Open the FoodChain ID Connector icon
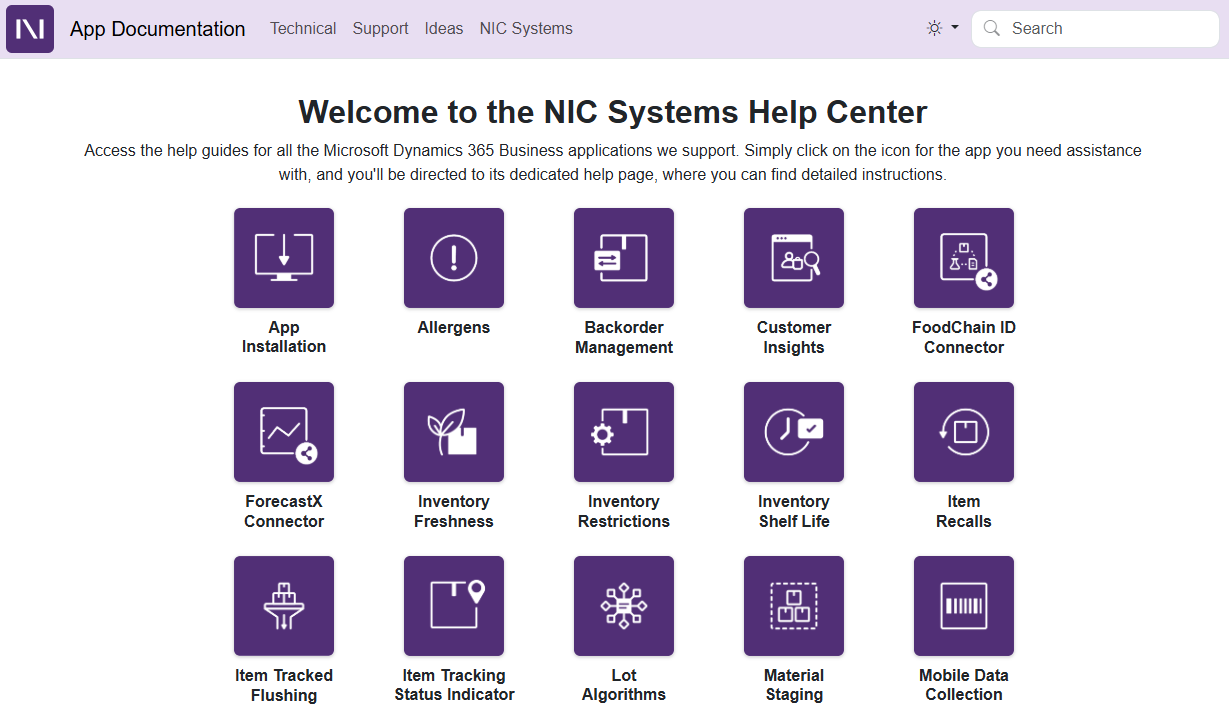Image resolution: width=1229 pixels, height=708 pixels. tap(964, 258)
